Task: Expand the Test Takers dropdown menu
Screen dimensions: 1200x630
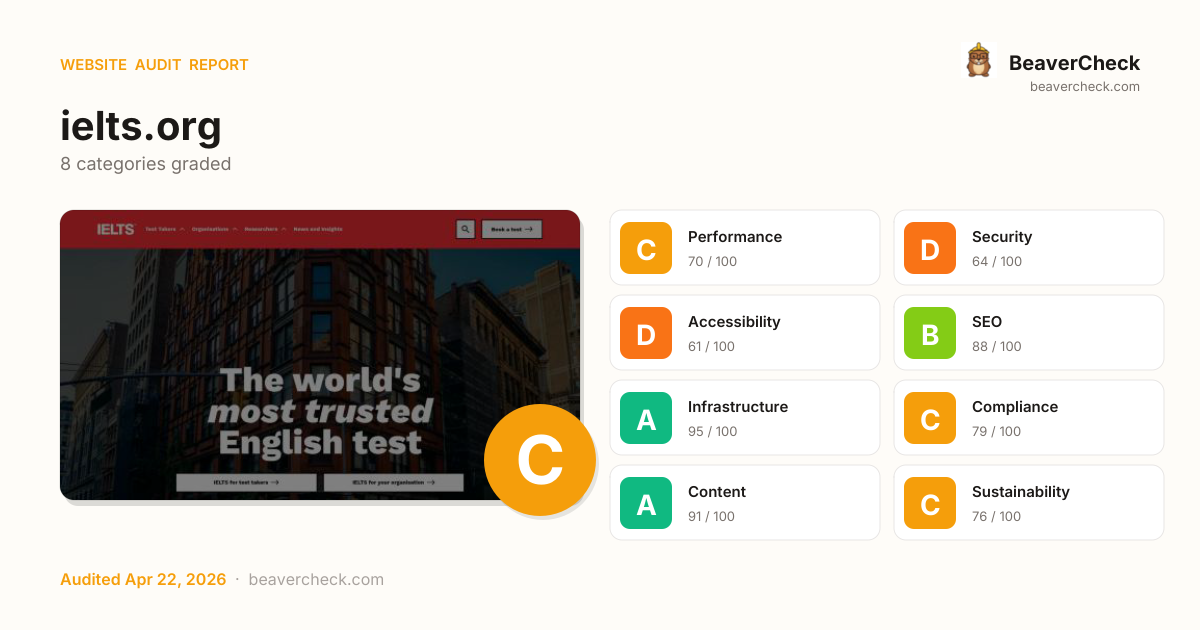Action: (165, 229)
